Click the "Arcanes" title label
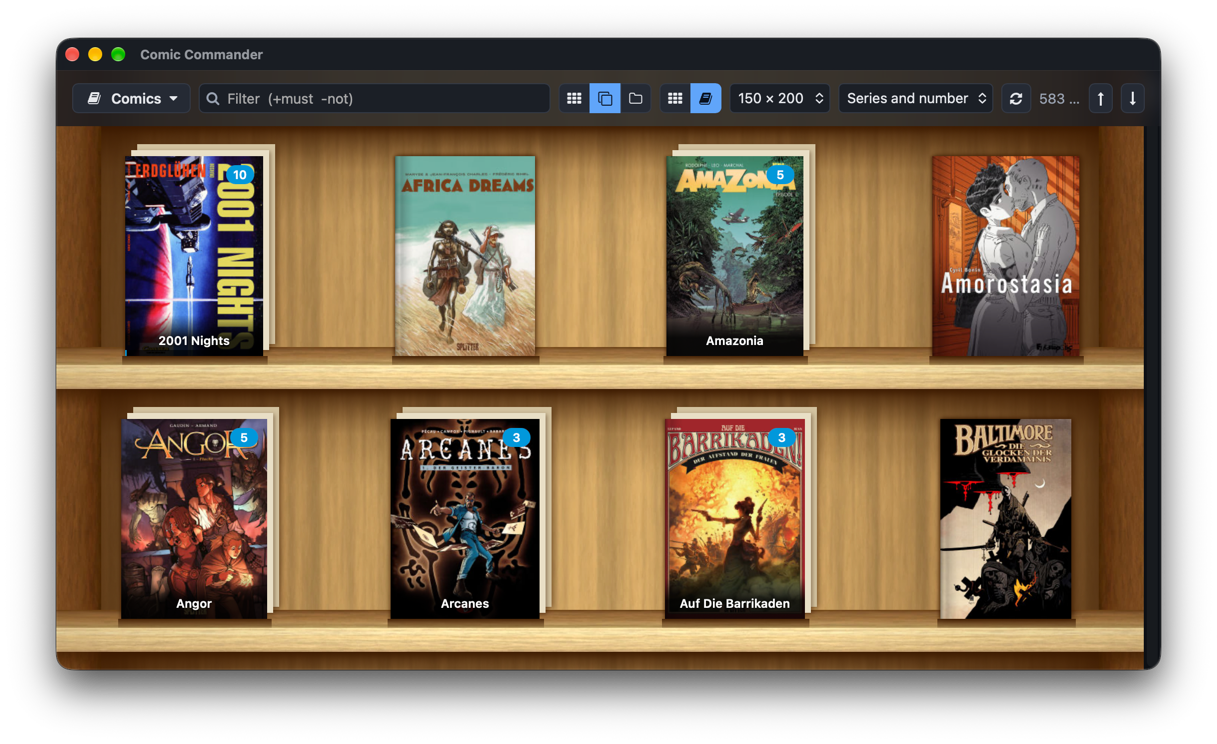 coord(465,604)
